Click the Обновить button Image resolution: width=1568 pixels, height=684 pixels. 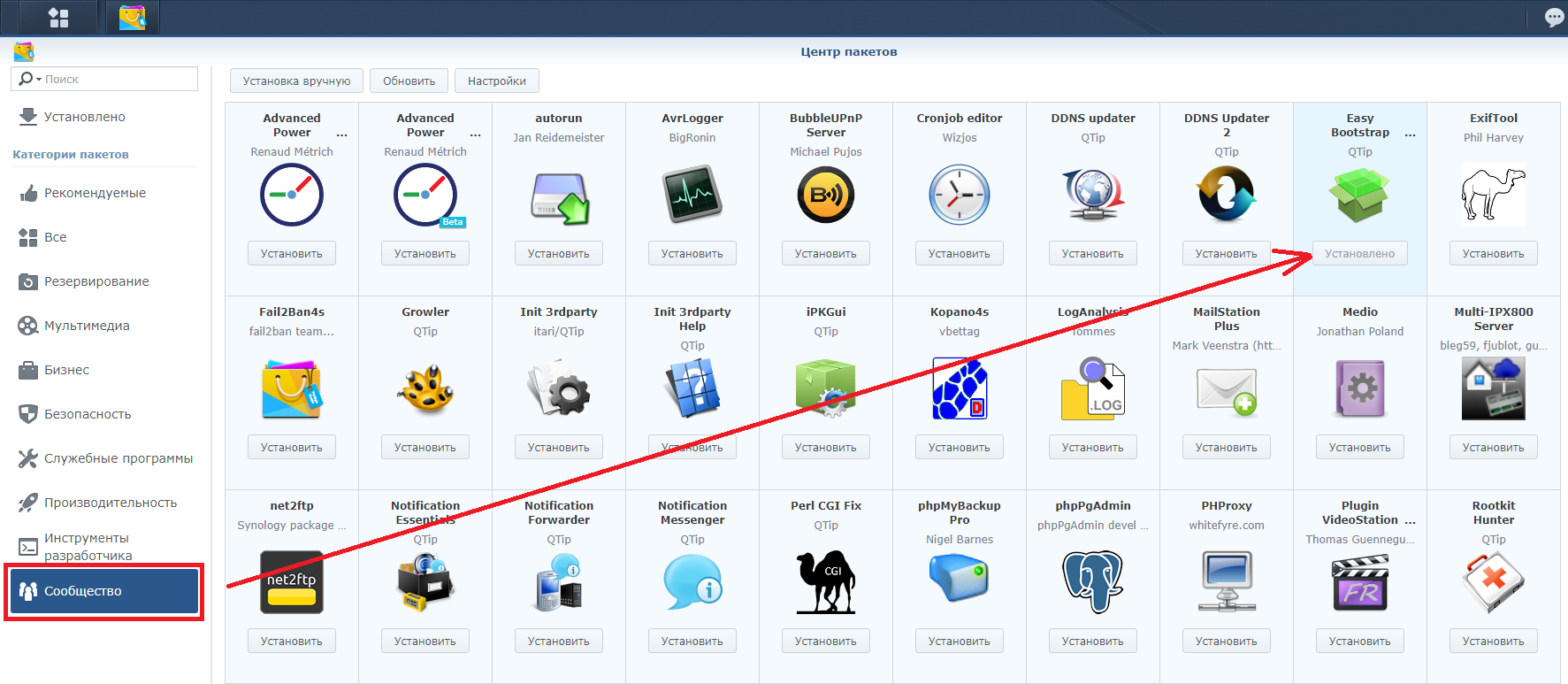[x=409, y=81]
